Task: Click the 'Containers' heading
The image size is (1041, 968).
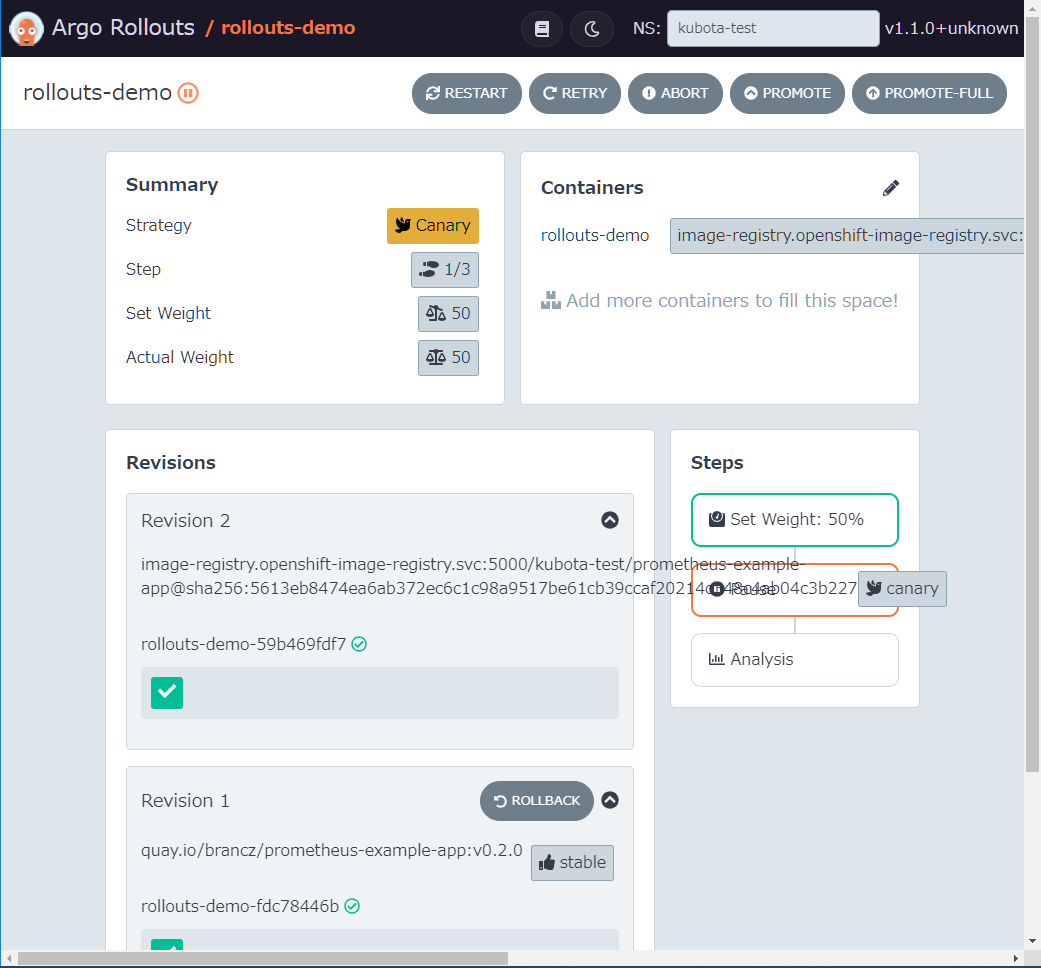Action: 592,188
